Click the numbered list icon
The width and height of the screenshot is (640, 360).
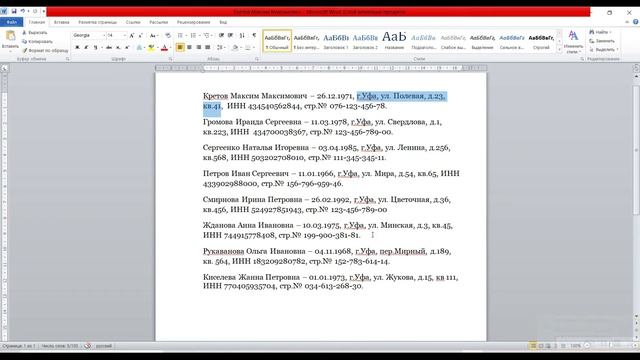click(x=193, y=36)
